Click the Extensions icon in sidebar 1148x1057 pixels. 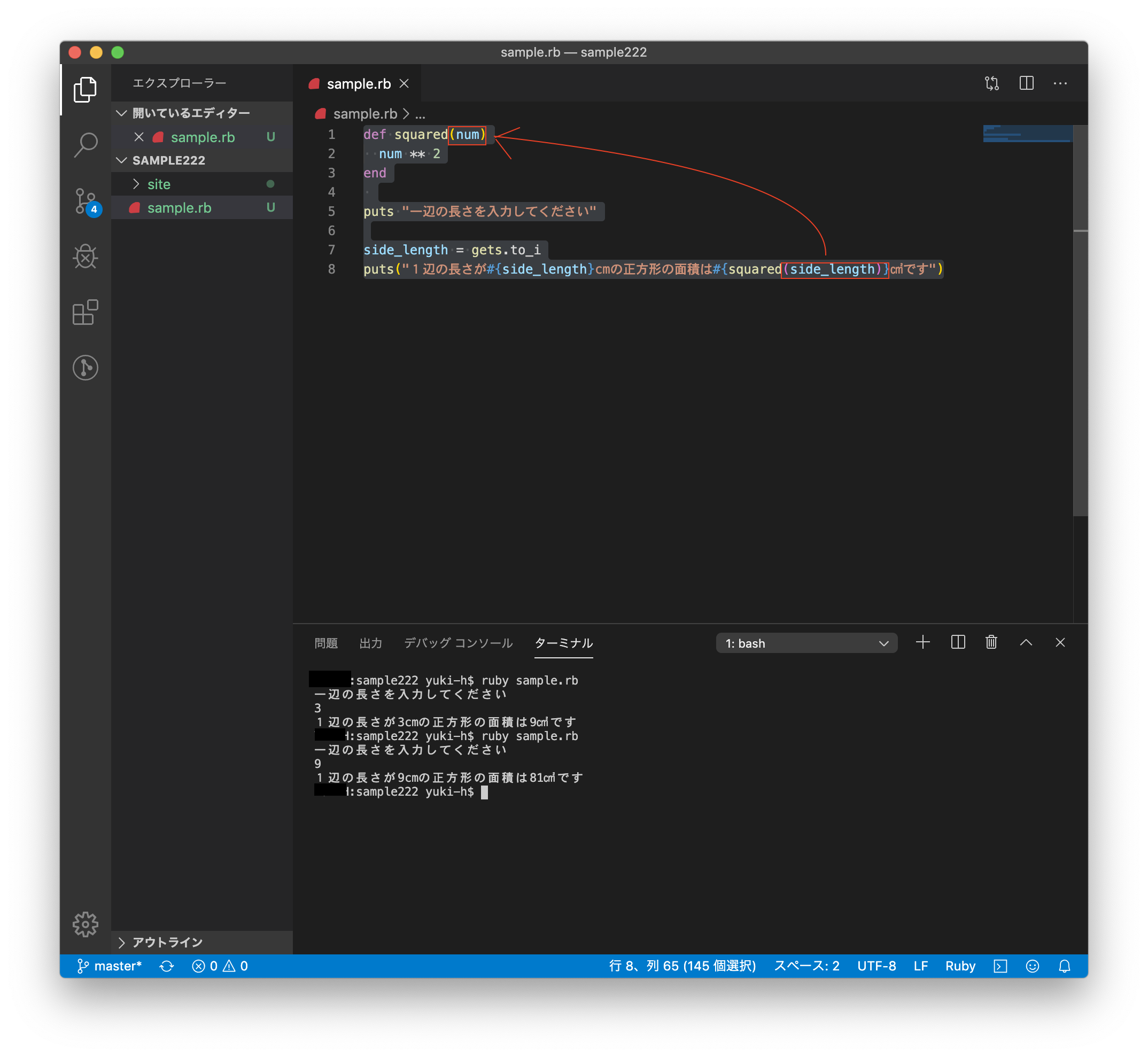(85, 310)
